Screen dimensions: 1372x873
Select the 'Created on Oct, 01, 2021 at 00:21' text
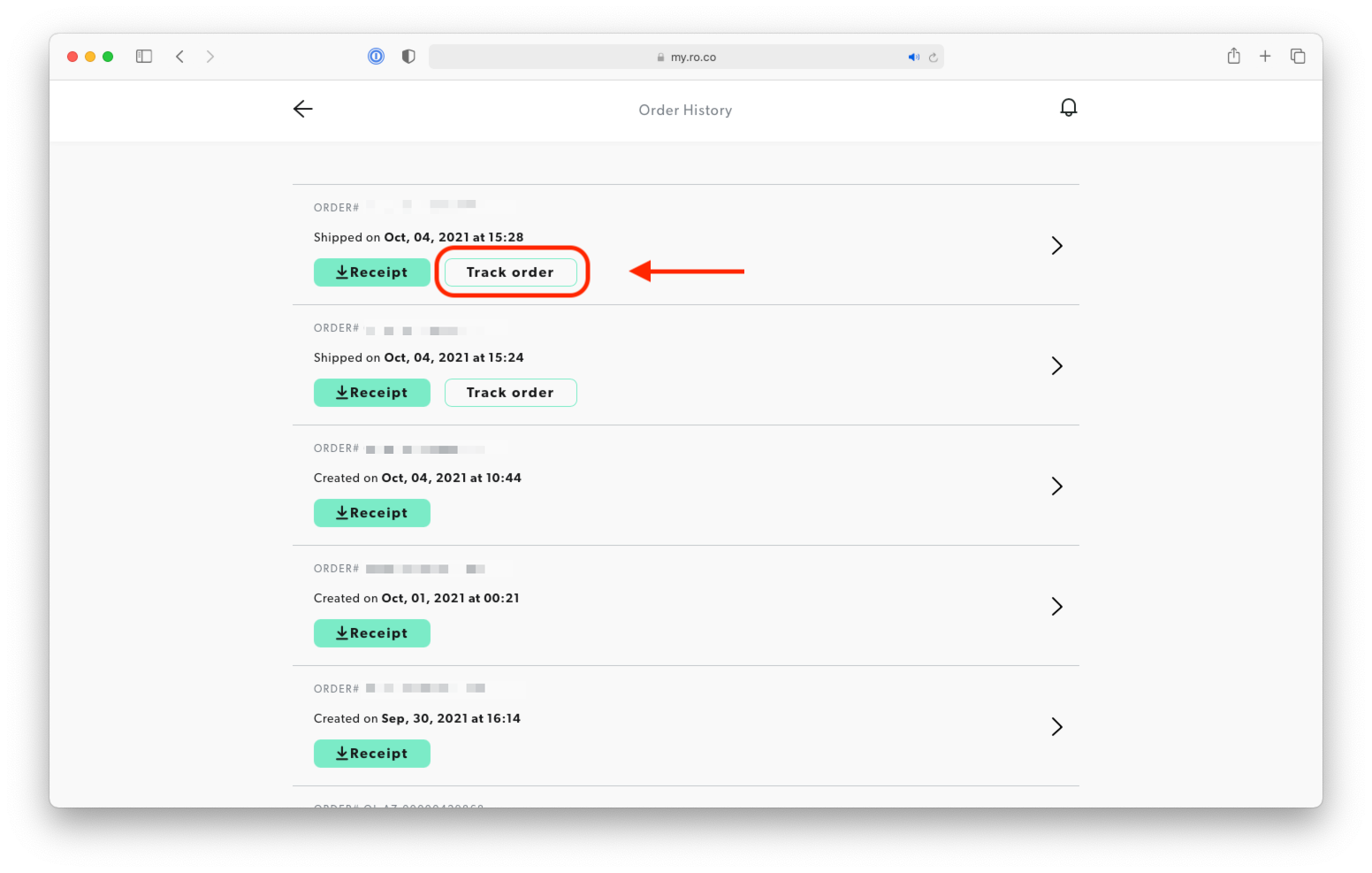pyautogui.click(x=416, y=598)
